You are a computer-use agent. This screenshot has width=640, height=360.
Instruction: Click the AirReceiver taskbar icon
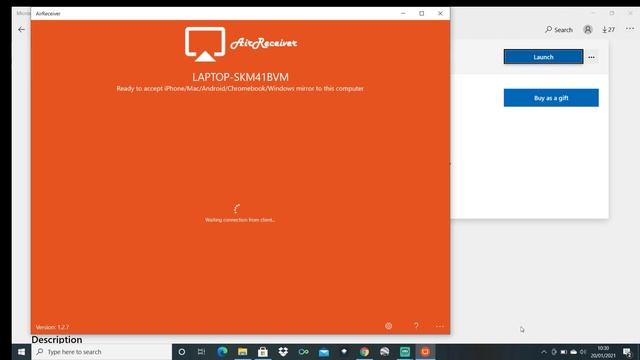coord(425,352)
